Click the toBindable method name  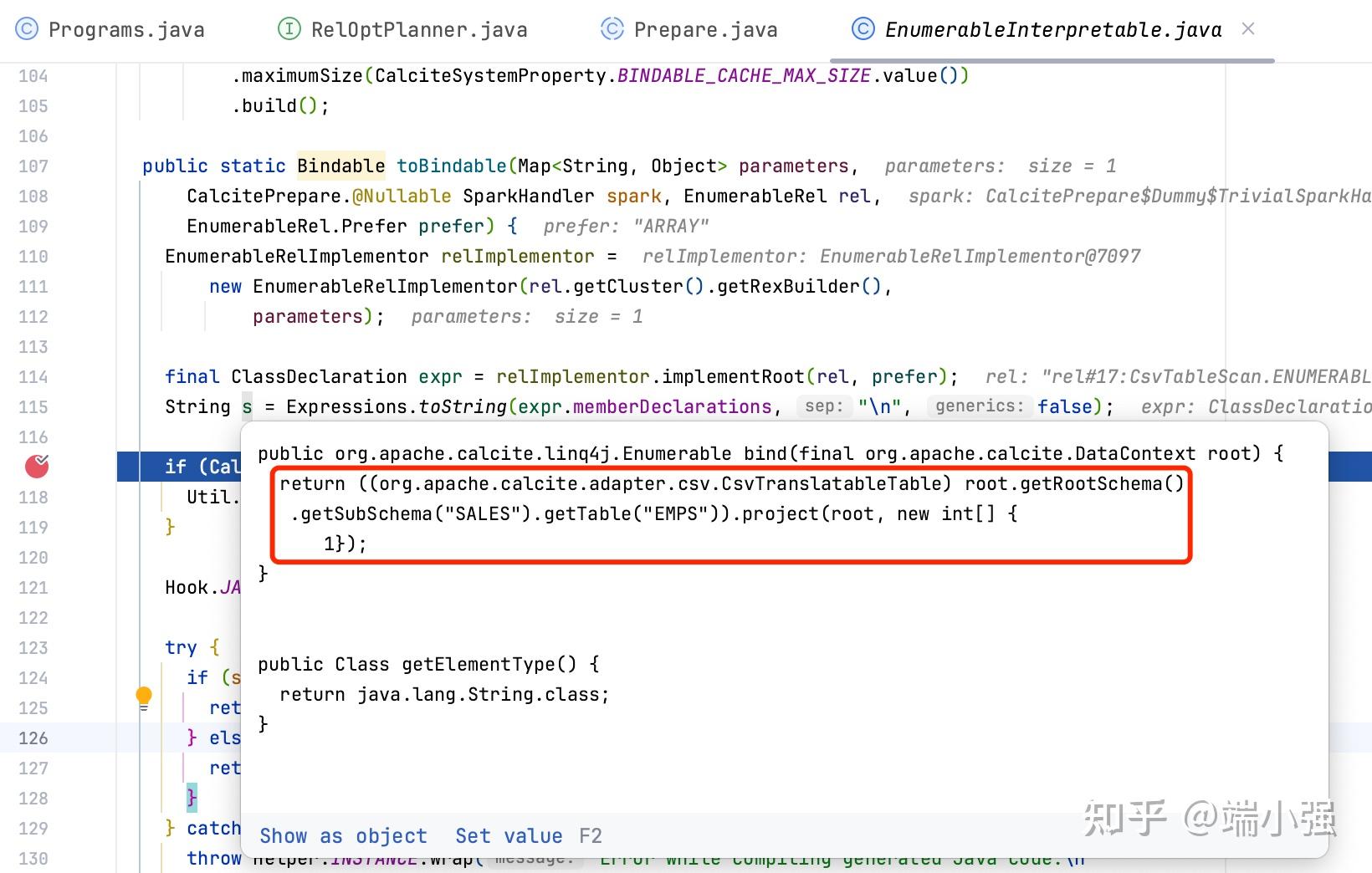[452, 166]
